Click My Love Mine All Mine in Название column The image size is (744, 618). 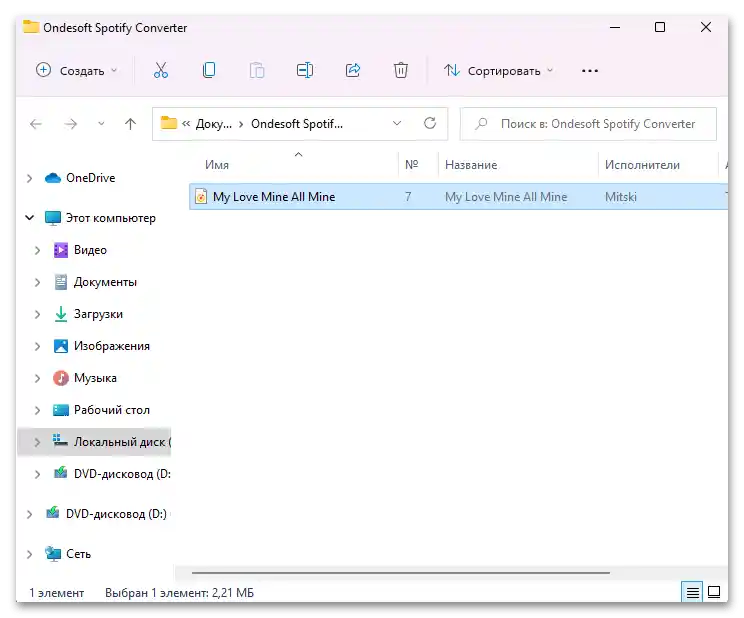pos(506,197)
